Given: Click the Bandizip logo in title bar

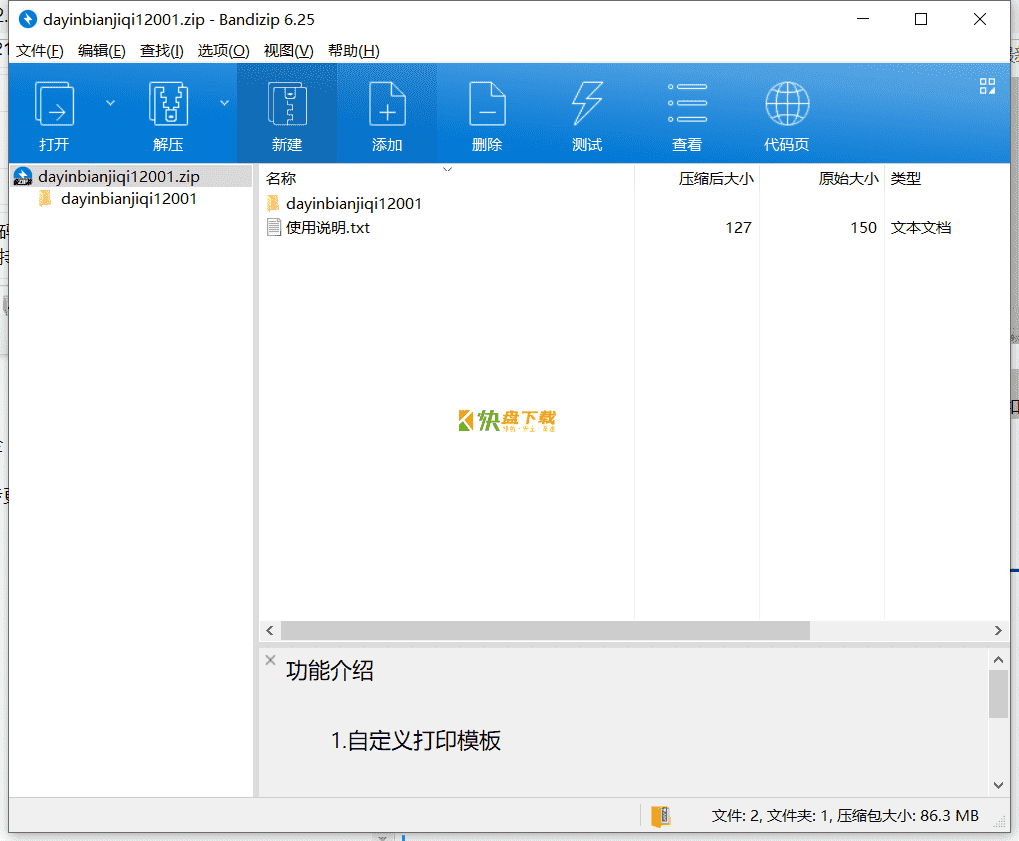Looking at the screenshot, I should coord(27,19).
